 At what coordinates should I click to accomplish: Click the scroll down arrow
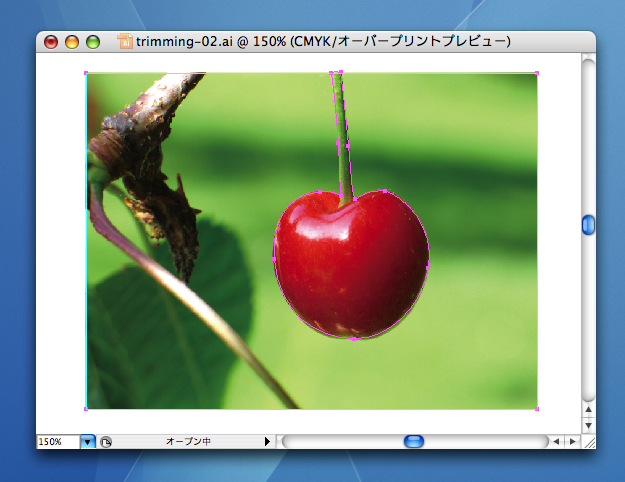[x=588, y=425]
